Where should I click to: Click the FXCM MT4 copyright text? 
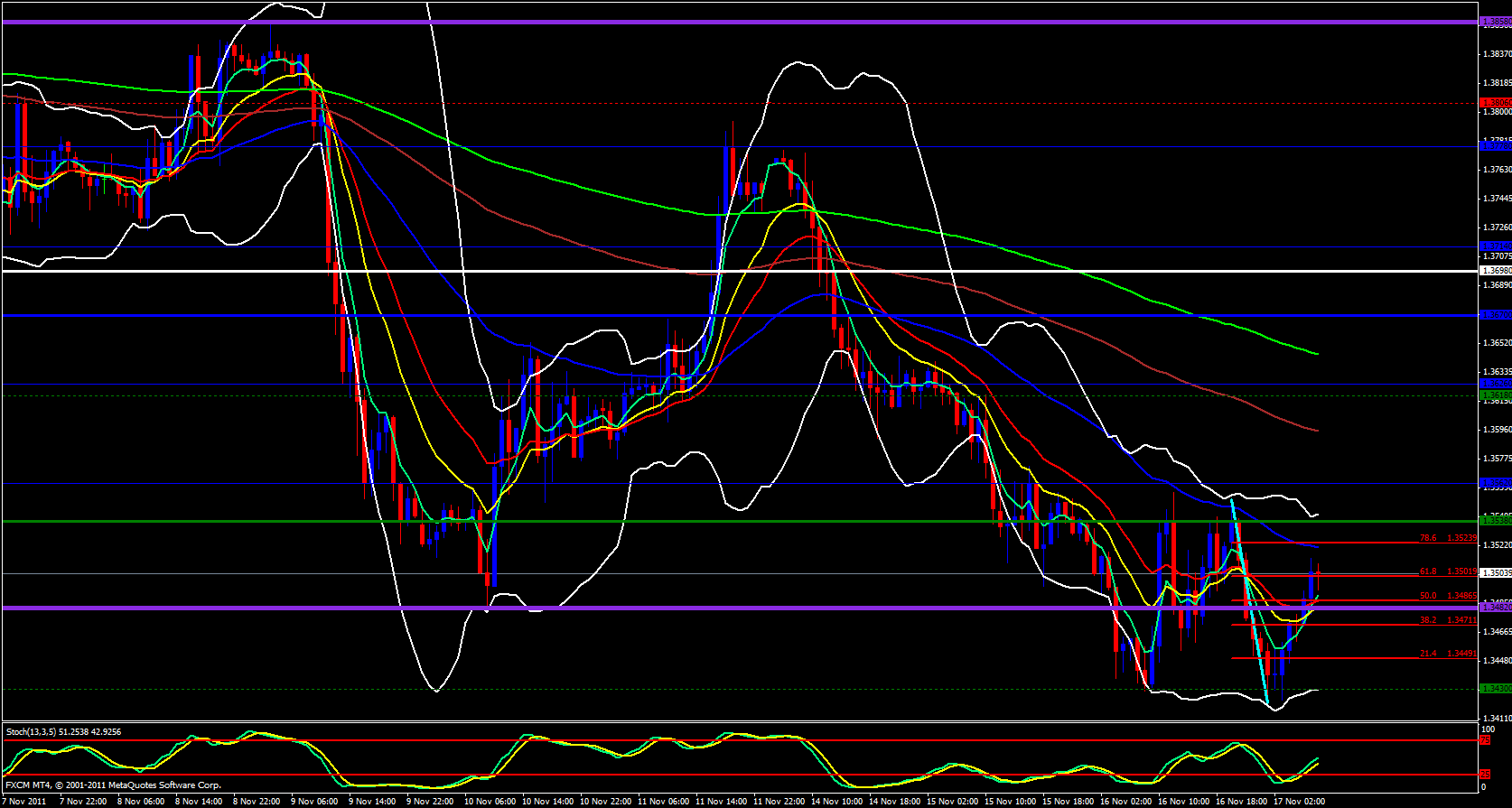(x=113, y=785)
